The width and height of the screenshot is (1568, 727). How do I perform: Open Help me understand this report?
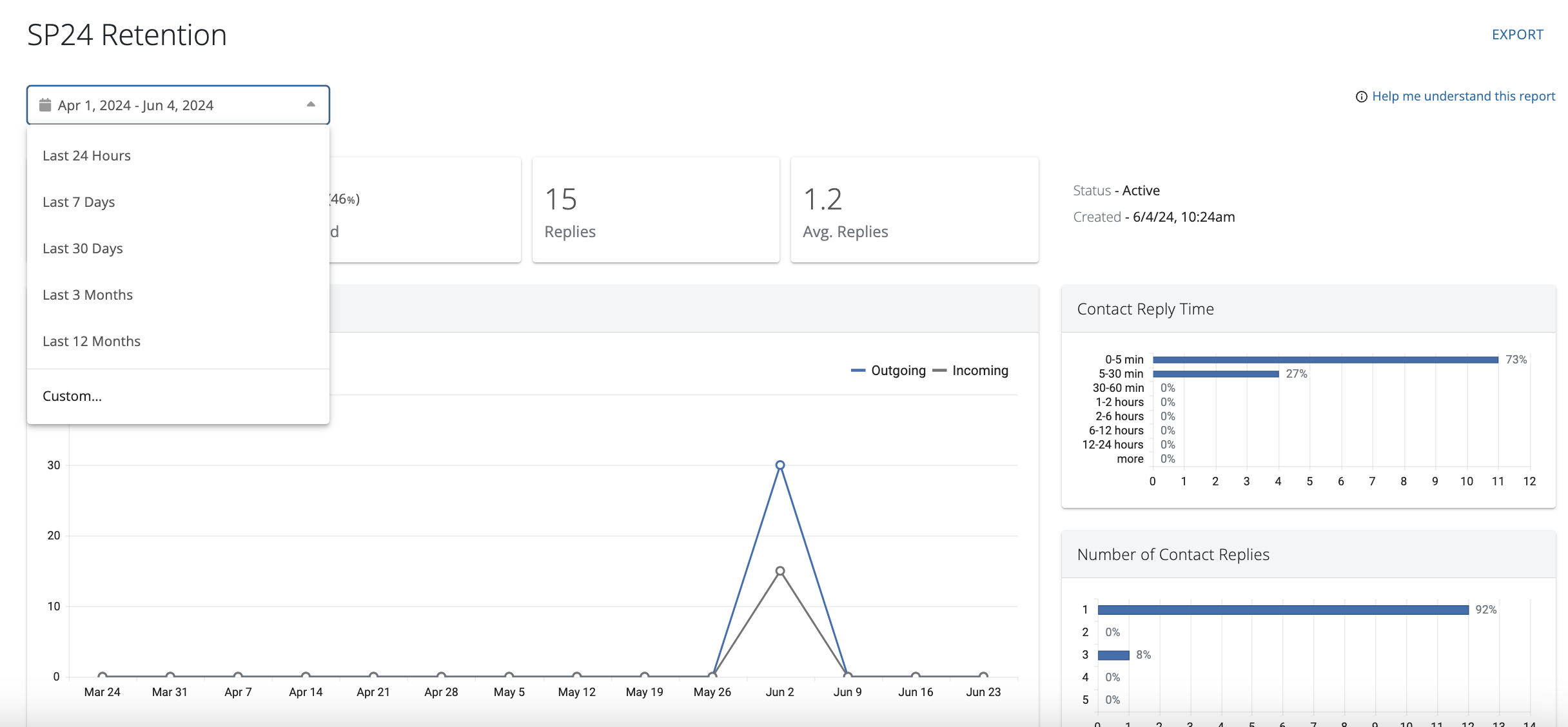(x=1464, y=97)
